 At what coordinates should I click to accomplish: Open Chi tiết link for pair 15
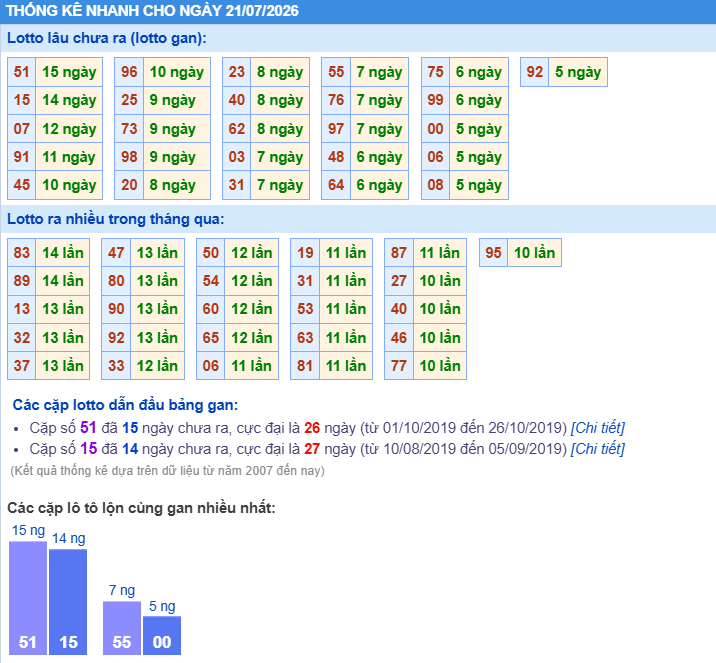point(597,448)
